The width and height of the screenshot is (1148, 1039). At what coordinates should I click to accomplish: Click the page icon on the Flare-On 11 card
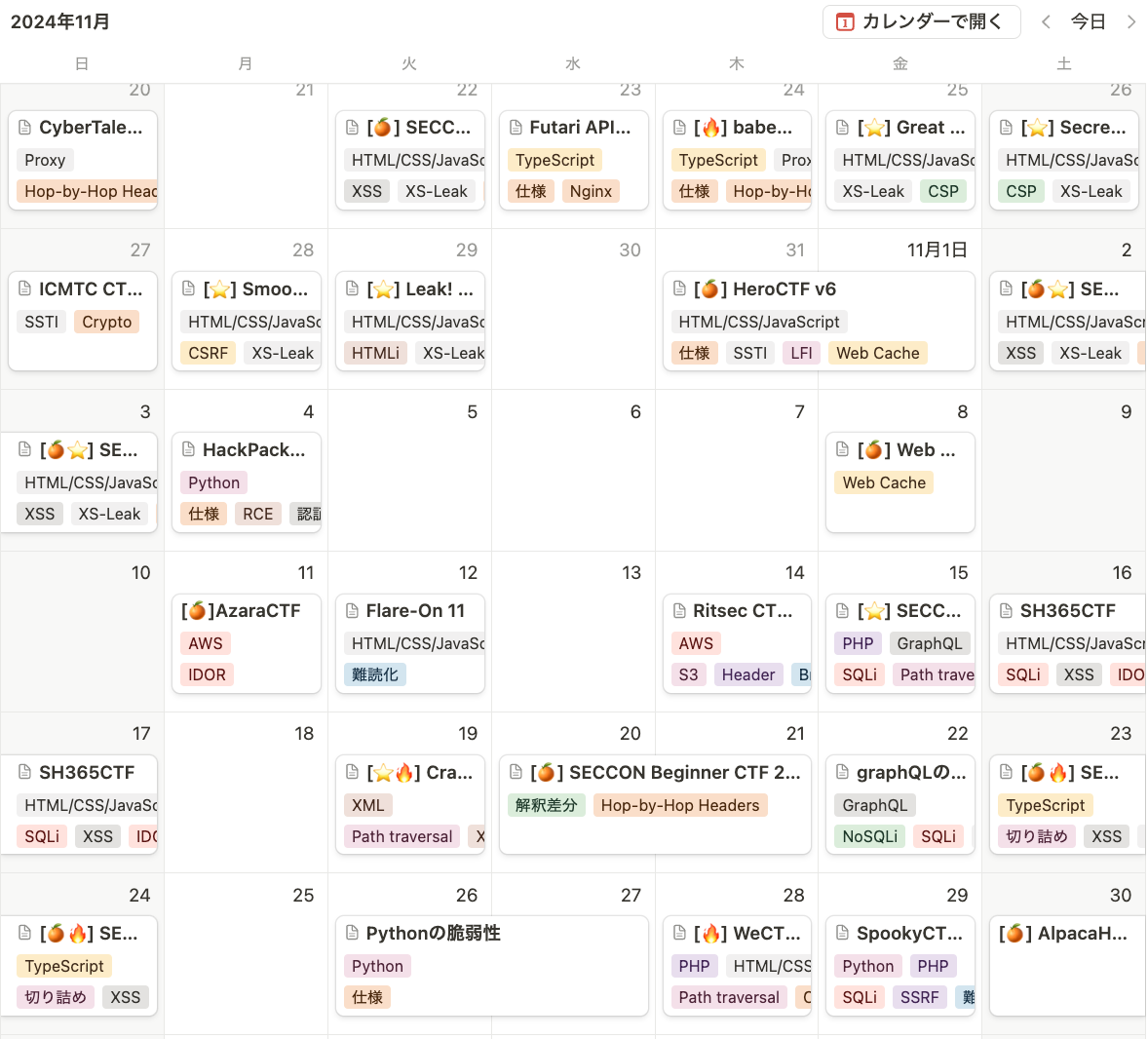coord(352,611)
